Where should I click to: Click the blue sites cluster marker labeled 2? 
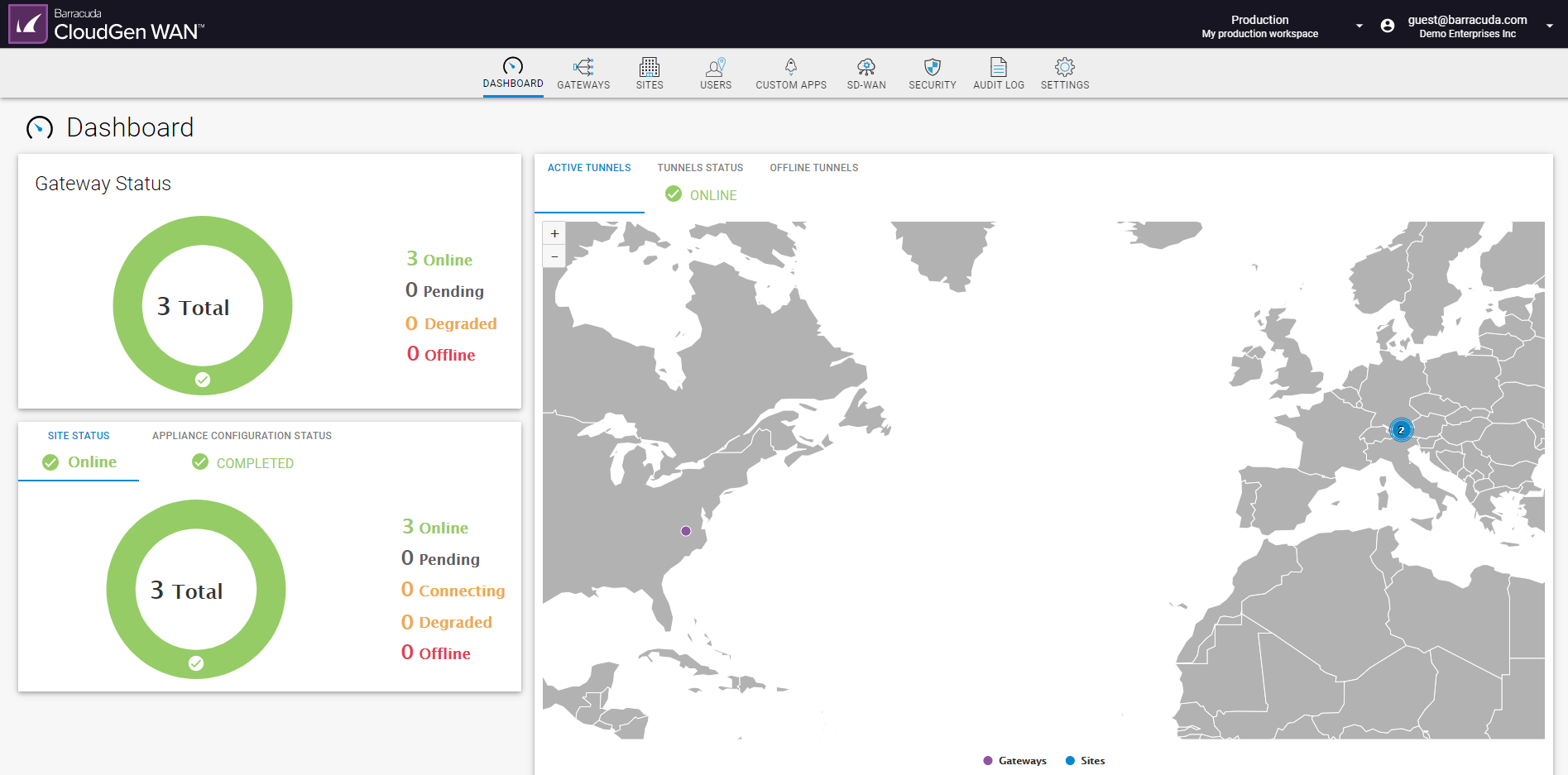pyautogui.click(x=1401, y=430)
